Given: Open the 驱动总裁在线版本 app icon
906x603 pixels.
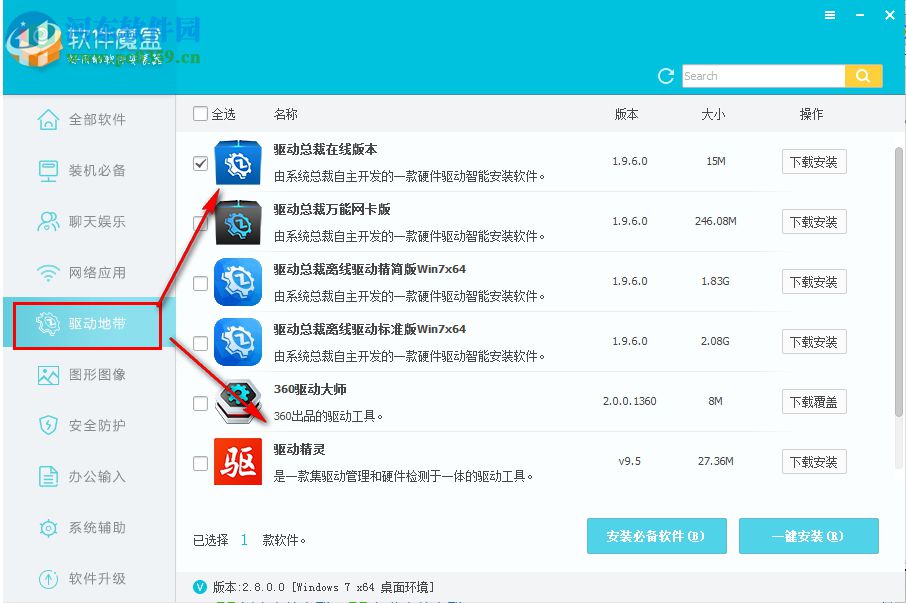Looking at the screenshot, I should pos(237,162).
